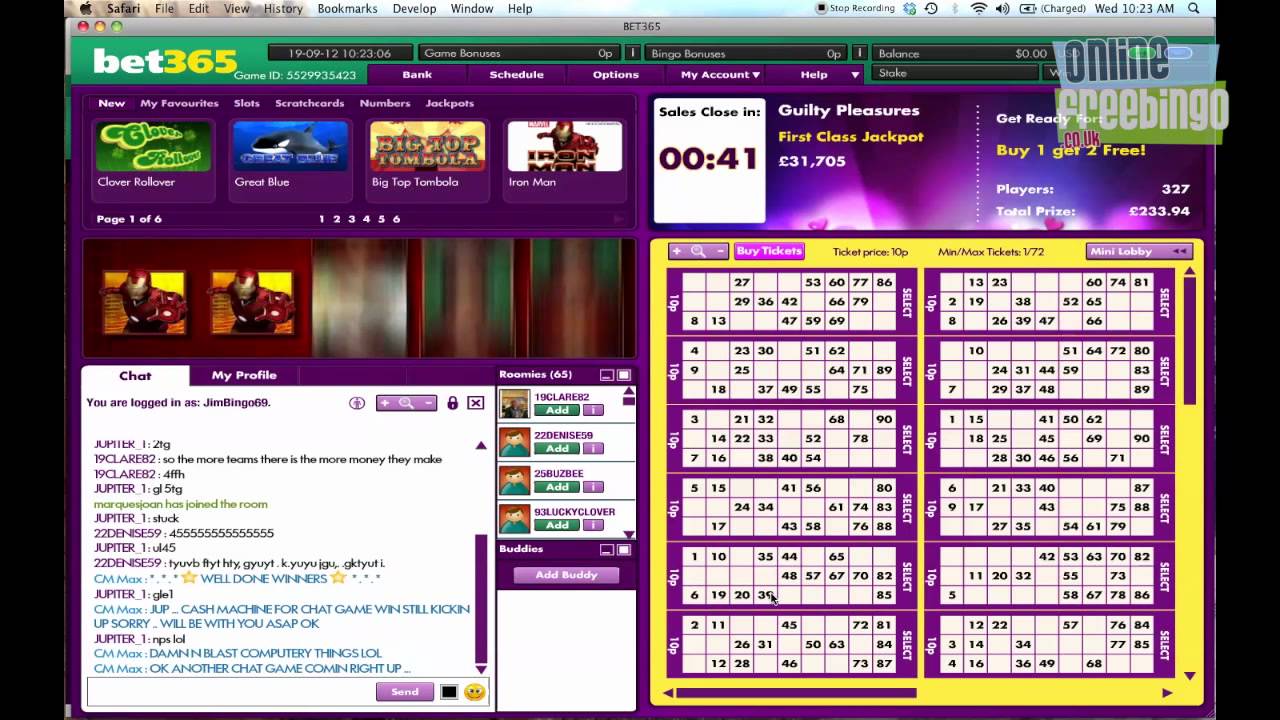Click the Add Buddy button
This screenshot has width=1280, height=720.
[x=566, y=575]
